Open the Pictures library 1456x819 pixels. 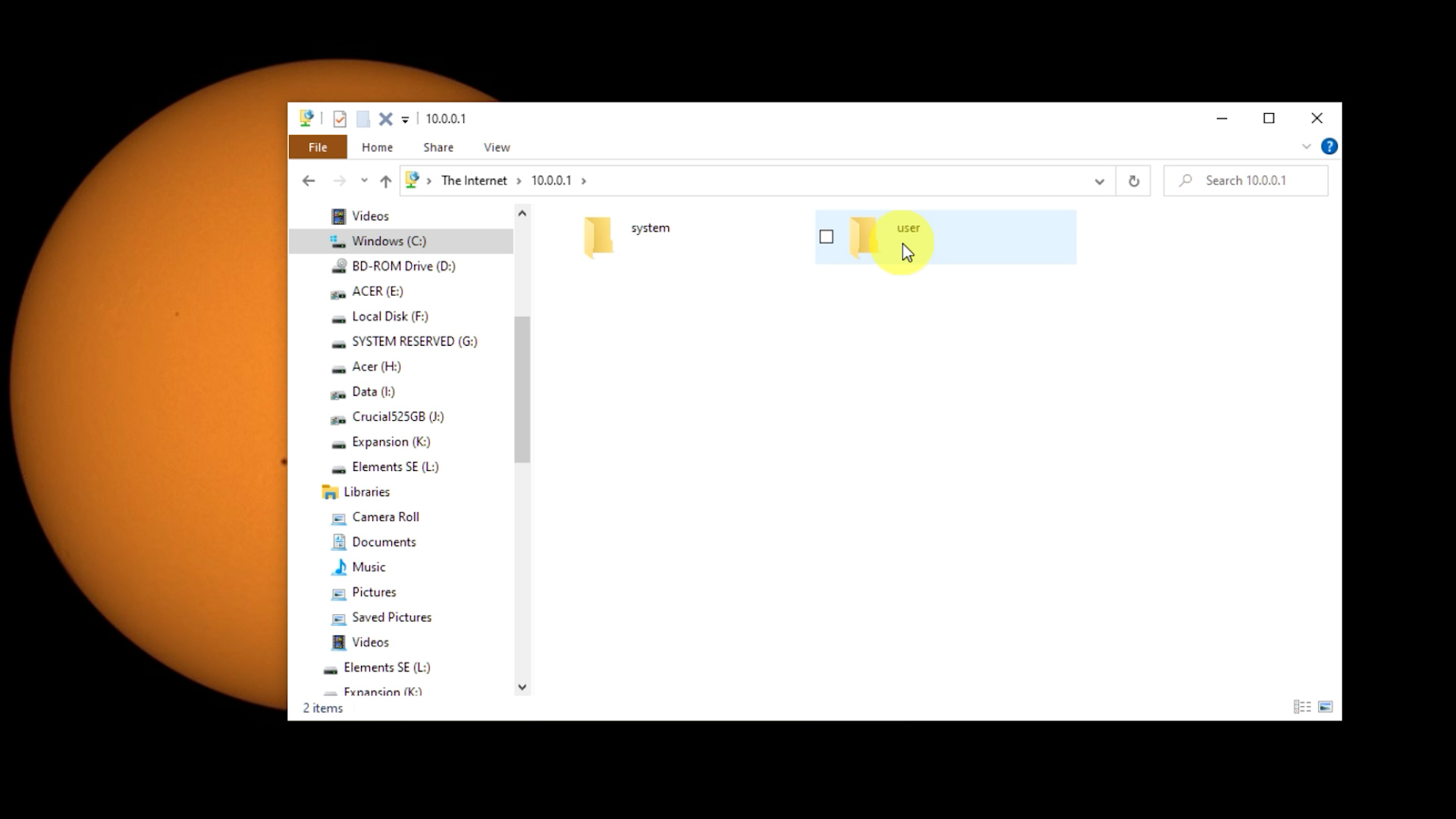[374, 591]
